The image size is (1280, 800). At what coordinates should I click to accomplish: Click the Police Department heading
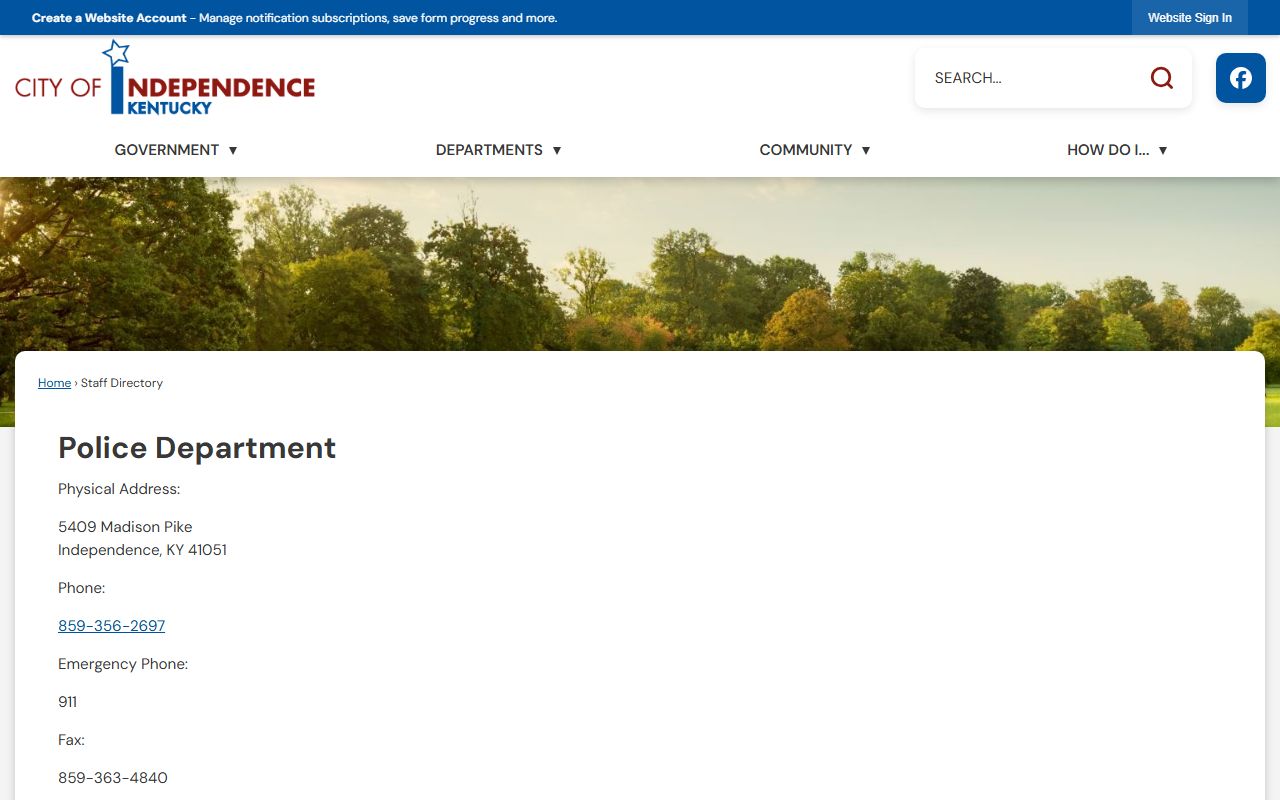197,448
